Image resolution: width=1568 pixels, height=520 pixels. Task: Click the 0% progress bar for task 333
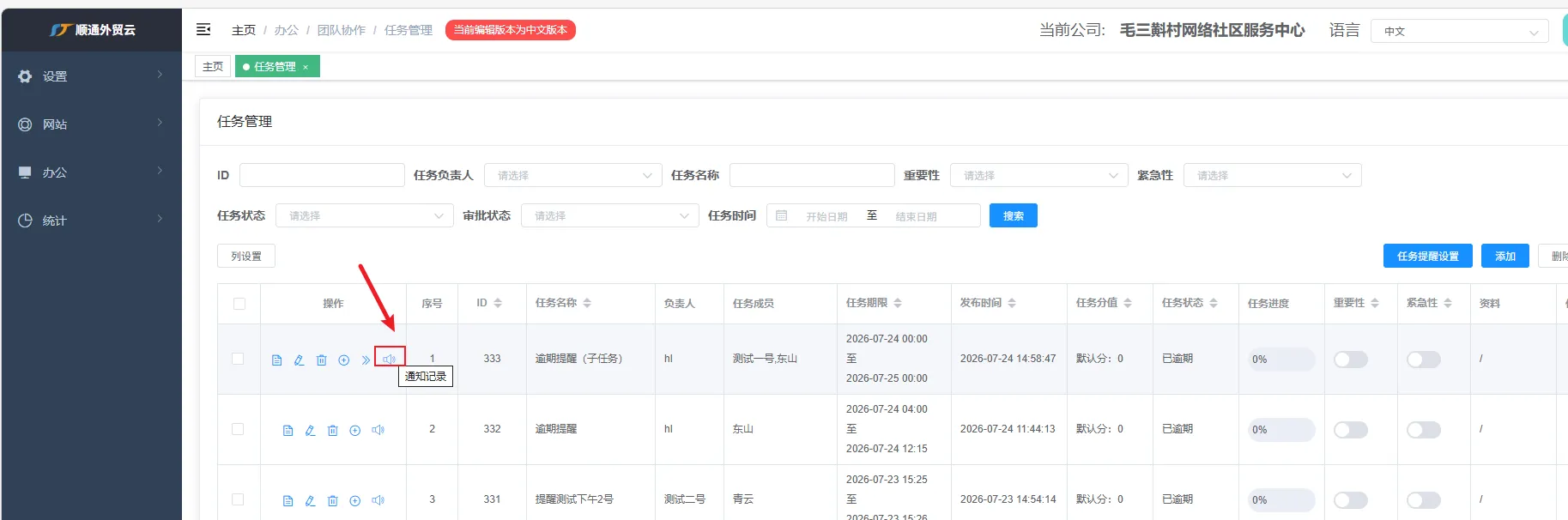[x=1281, y=360]
